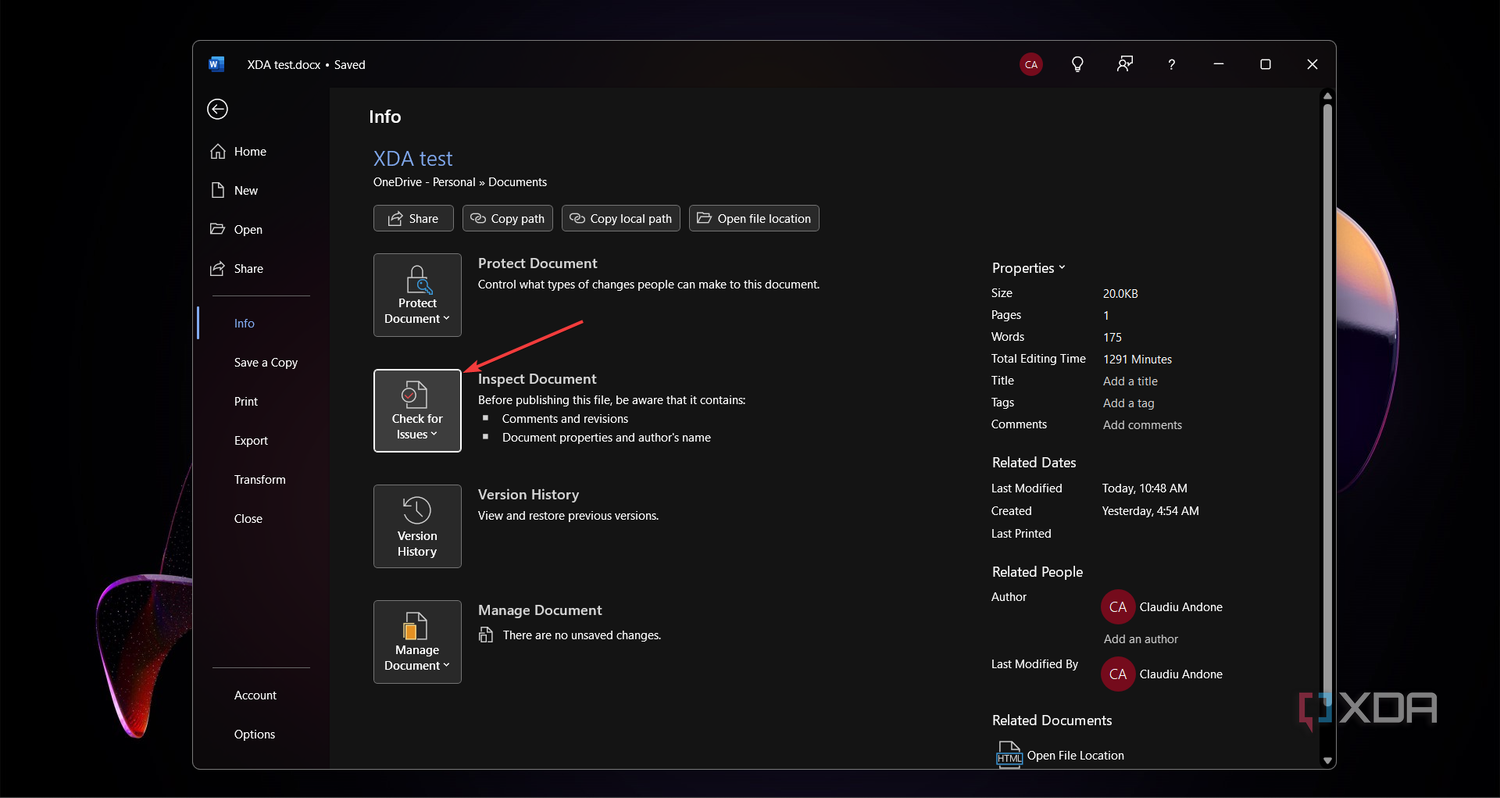Click the Add comments field
The height and width of the screenshot is (798, 1500).
[x=1142, y=425]
